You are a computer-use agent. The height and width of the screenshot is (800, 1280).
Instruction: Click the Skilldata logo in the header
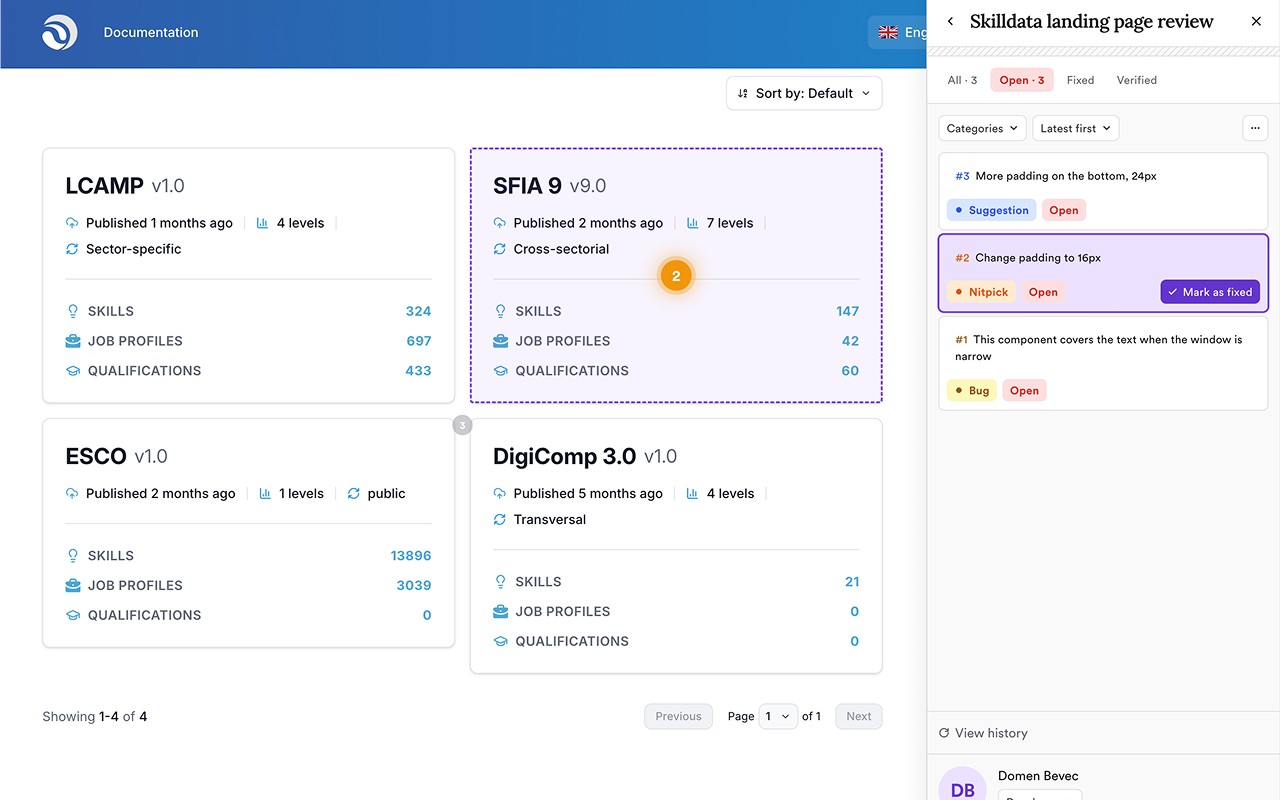[59, 33]
